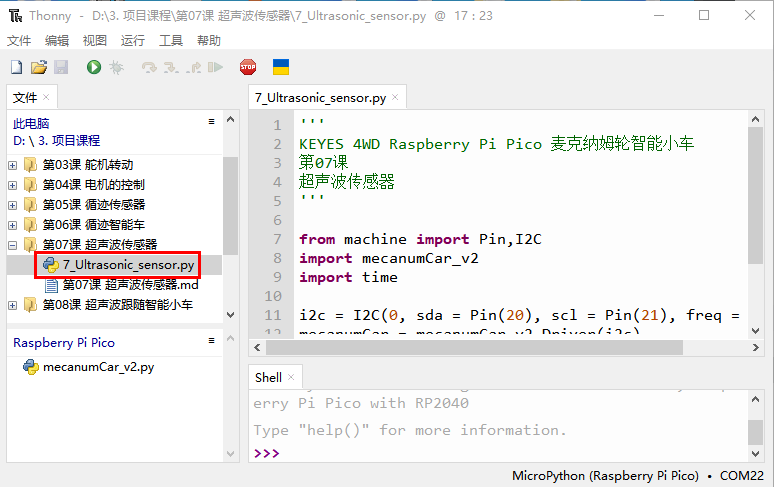Image resolution: width=774 pixels, height=487 pixels.
Task: Select the 第08课 超声波跟随智能小车 folder row
Action: point(115,305)
